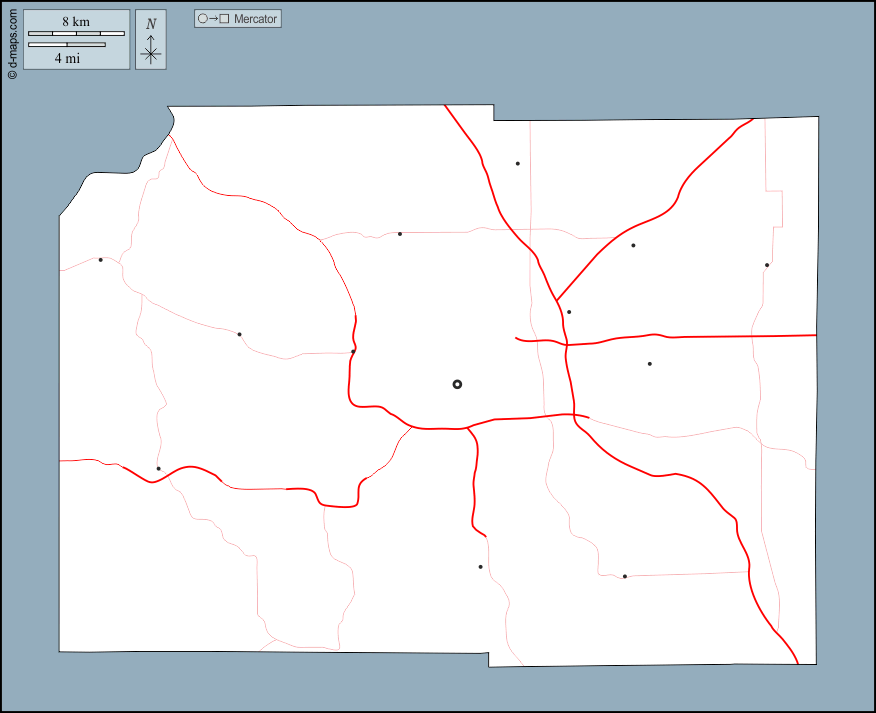Click the "8 km" scale text
The height and width of the screenshot is (713, 876).
[76, 22]
